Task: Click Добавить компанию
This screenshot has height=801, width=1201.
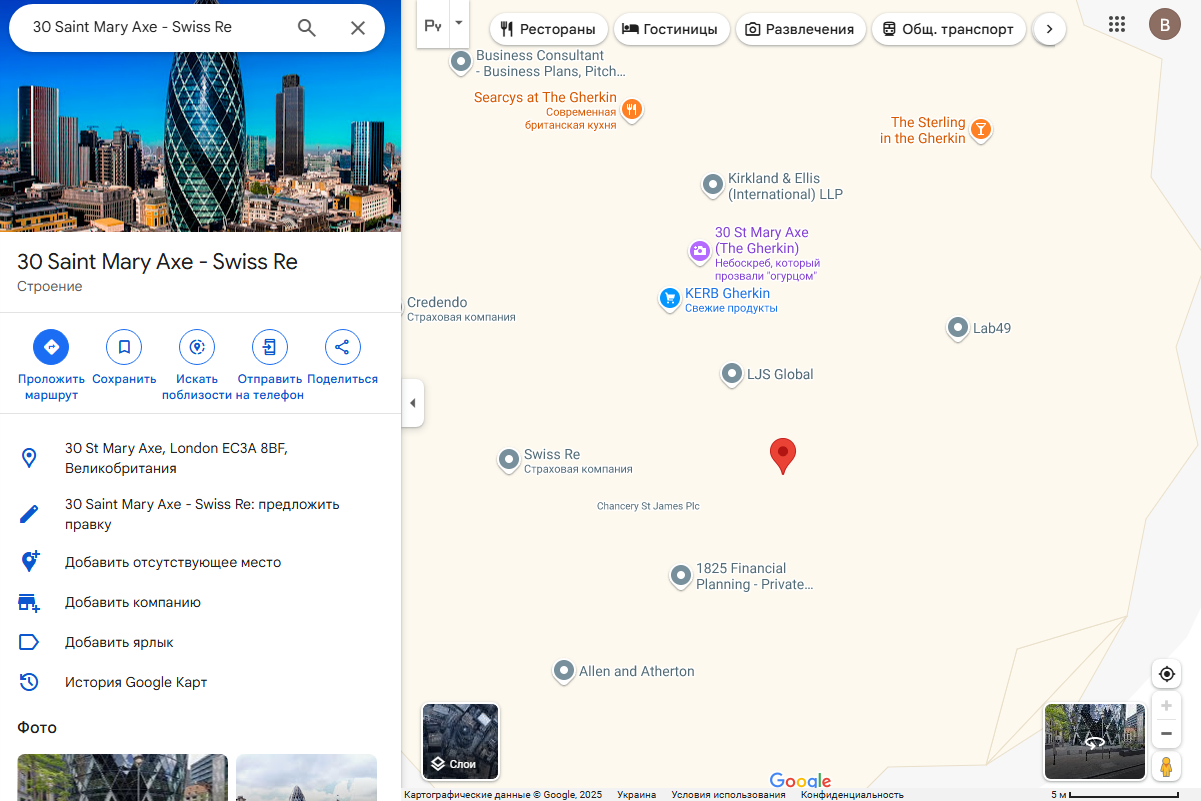Action: 200,602
